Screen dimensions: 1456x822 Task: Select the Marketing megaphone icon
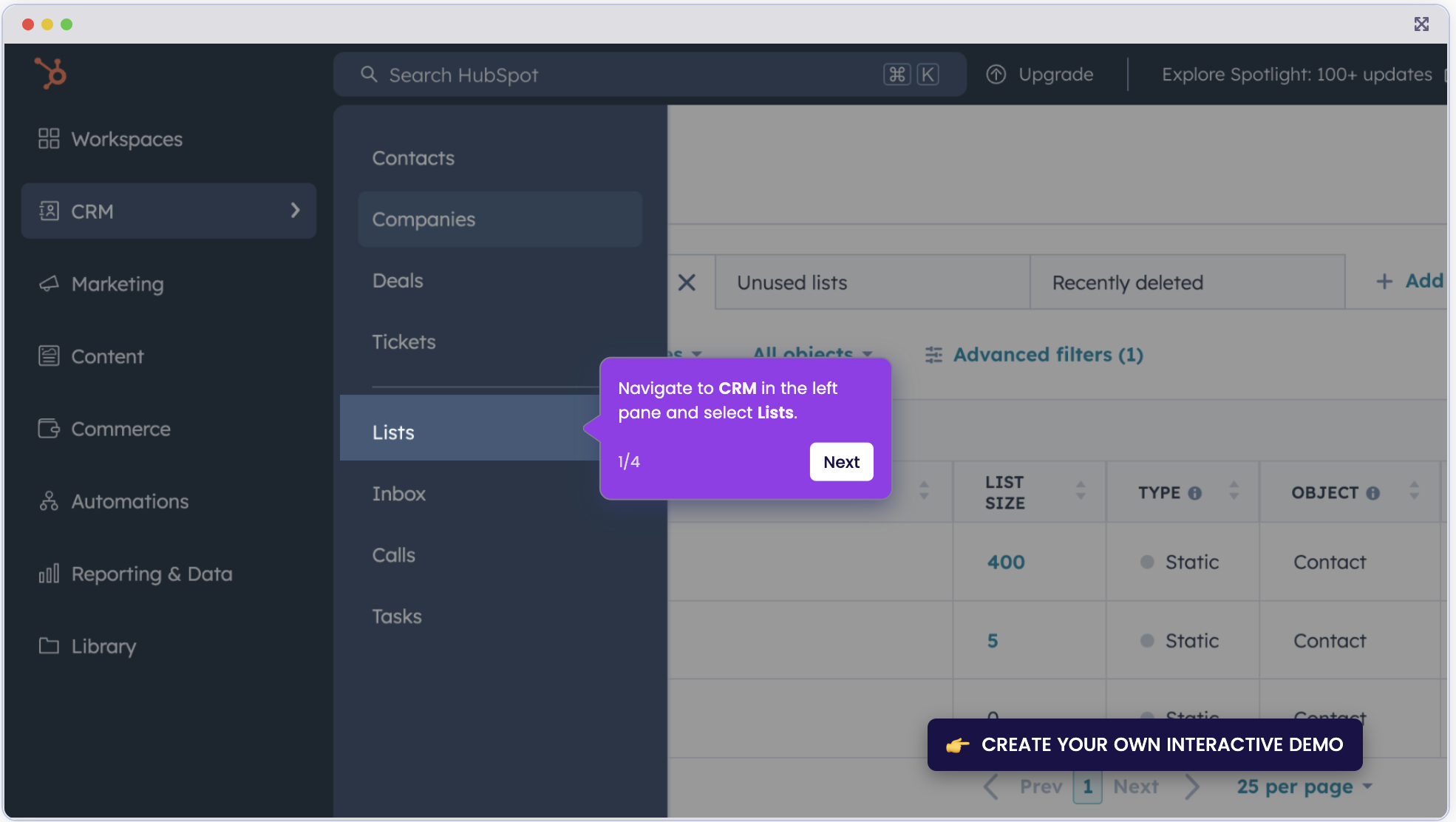(x=49, y=284)
